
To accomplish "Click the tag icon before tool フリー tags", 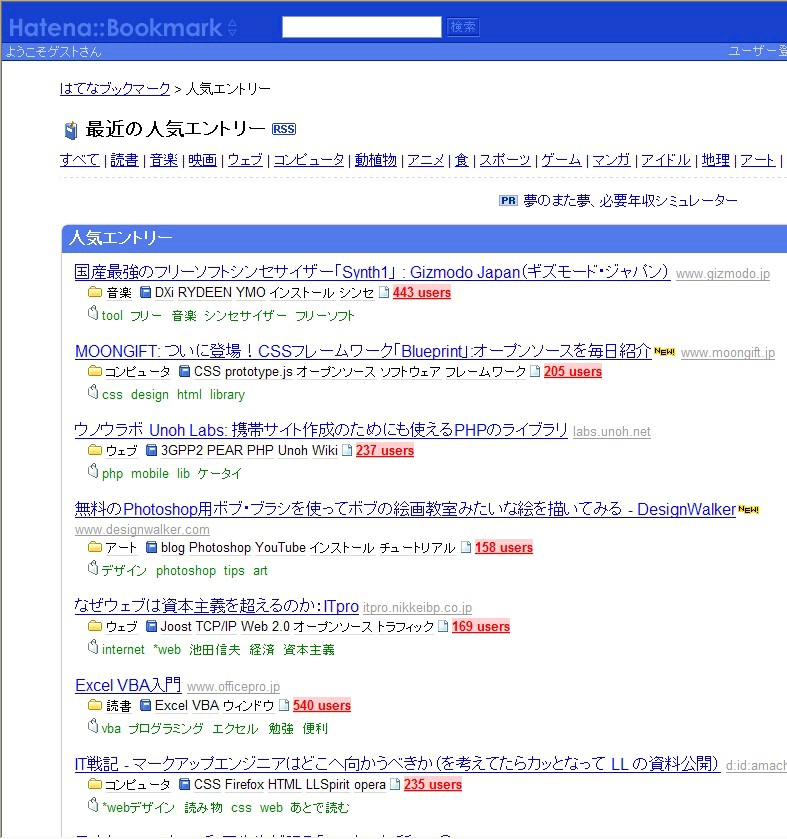I will (x=93, y=313).
